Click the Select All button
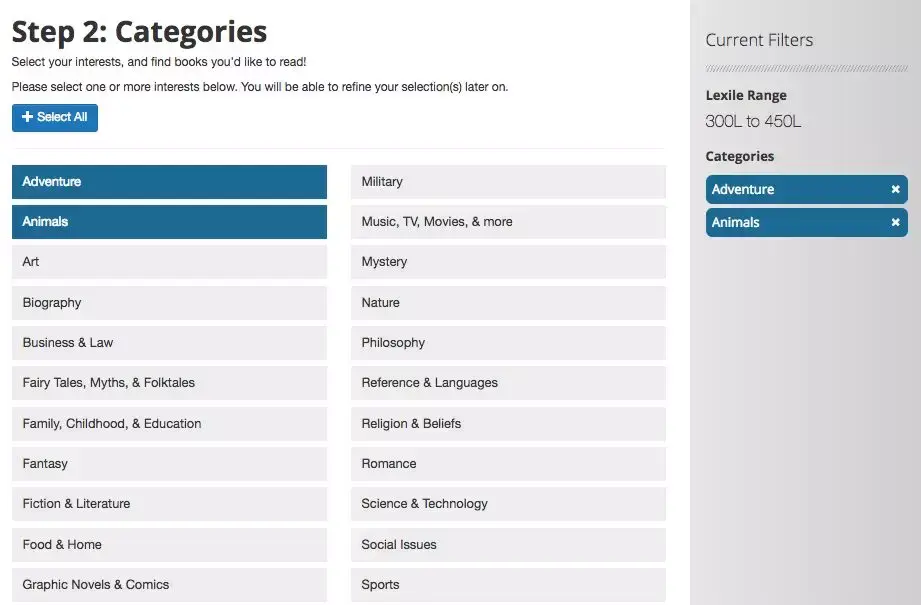 (55, 117)
